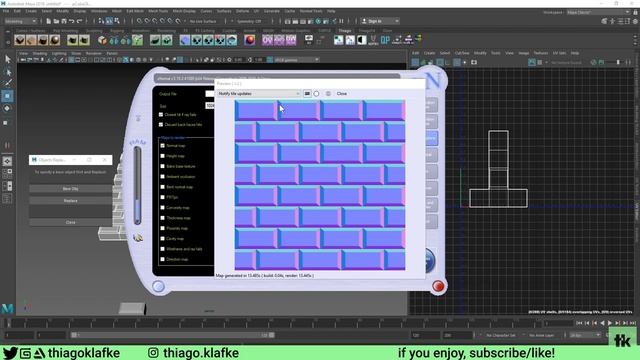This screenshot has height=360, width=640.
Task: Click the camera snapshot icon in UV Editor toolbar
Action: click(474, 62)
